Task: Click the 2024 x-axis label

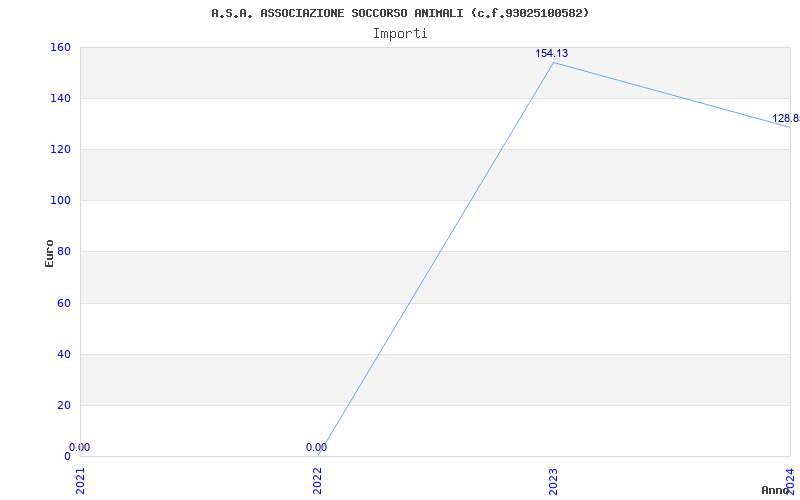Action: (x=790, y=480)
